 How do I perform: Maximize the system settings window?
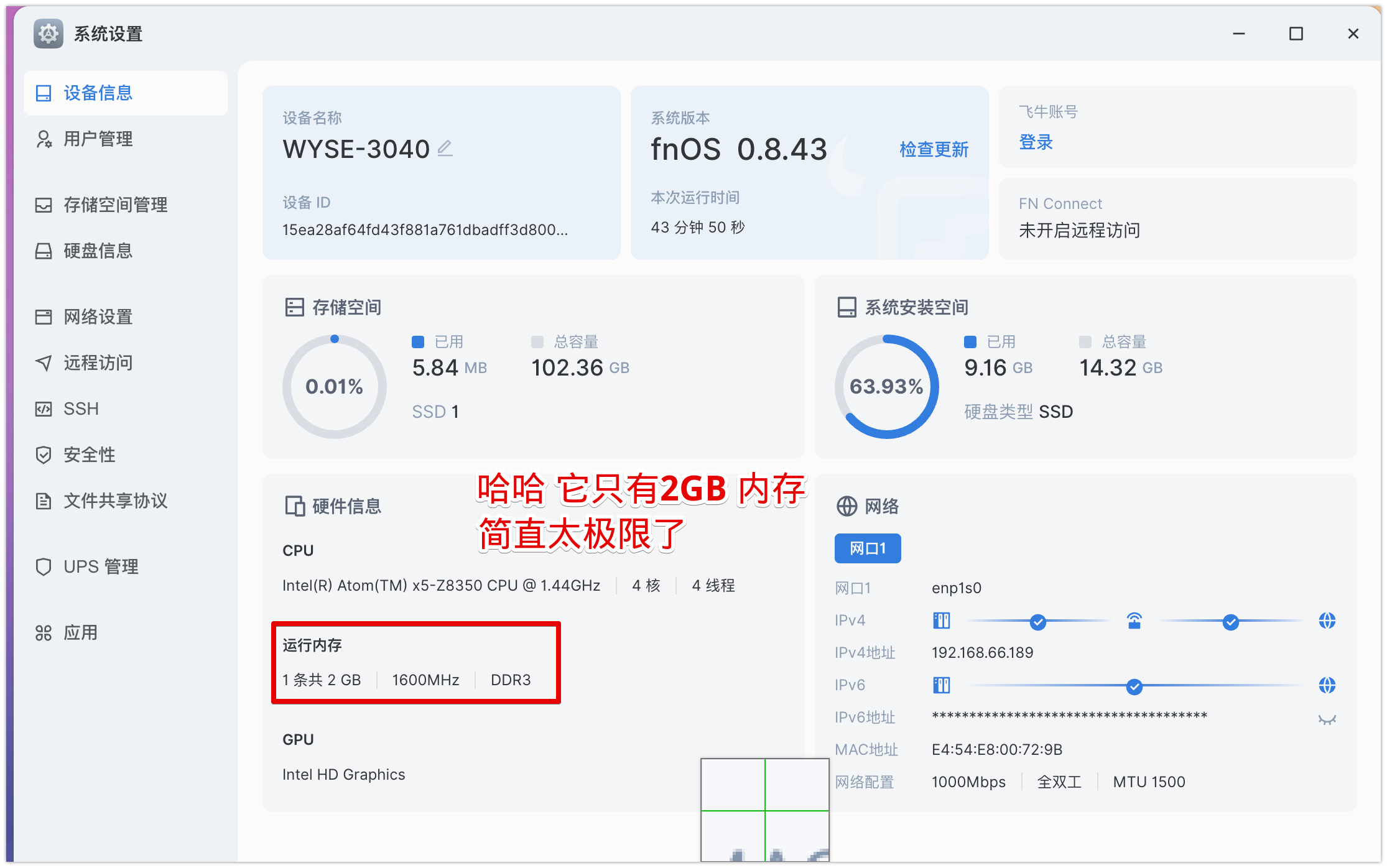pyautogui.click(x=1296, y=34)
